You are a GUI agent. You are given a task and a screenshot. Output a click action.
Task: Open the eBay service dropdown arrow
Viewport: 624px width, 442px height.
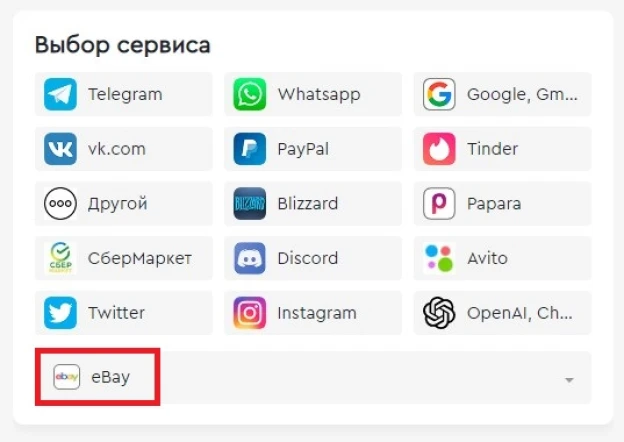(x=569, y=380)
